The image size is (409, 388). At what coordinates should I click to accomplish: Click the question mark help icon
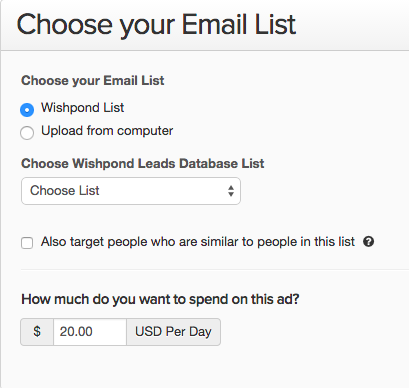tap(368, 241)
